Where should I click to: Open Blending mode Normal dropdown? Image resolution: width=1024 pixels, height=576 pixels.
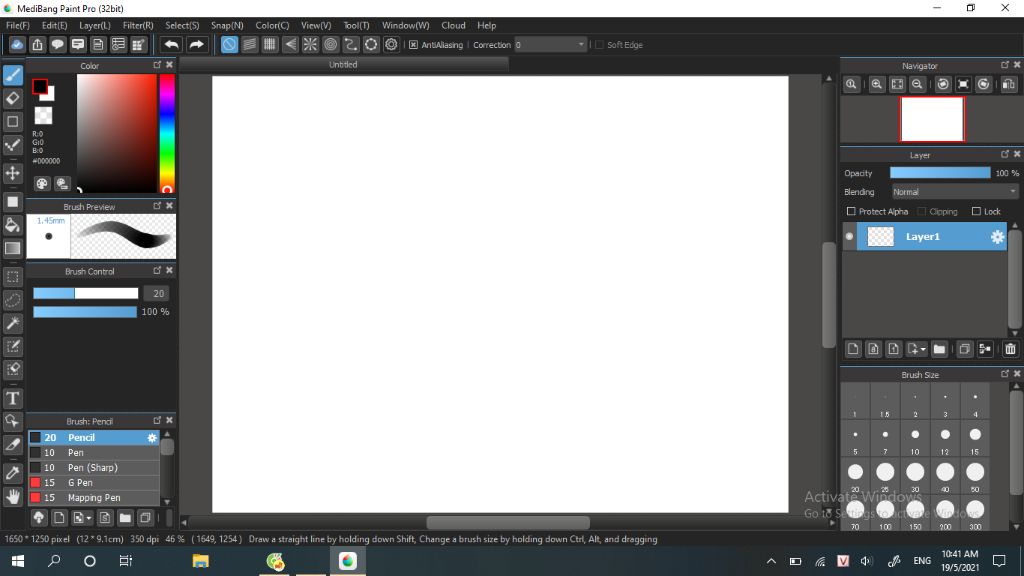tap(955, 192)
